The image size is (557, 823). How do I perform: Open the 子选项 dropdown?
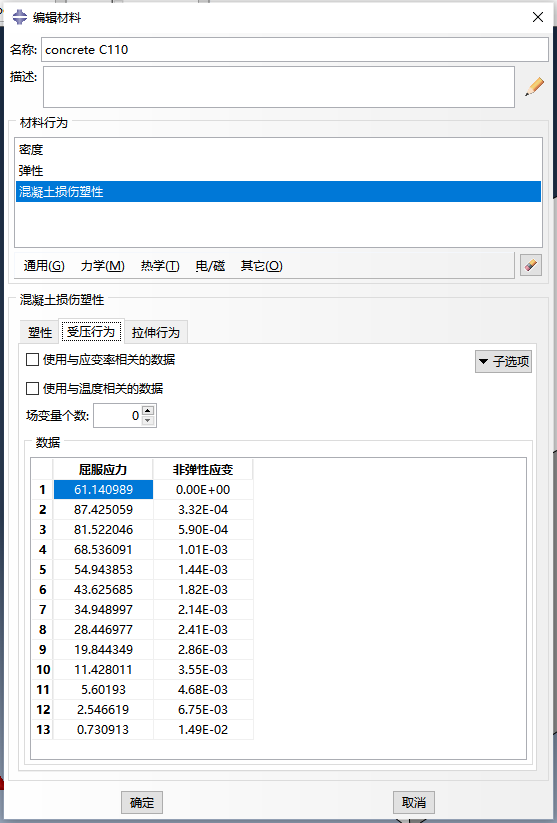coord(503,362)
